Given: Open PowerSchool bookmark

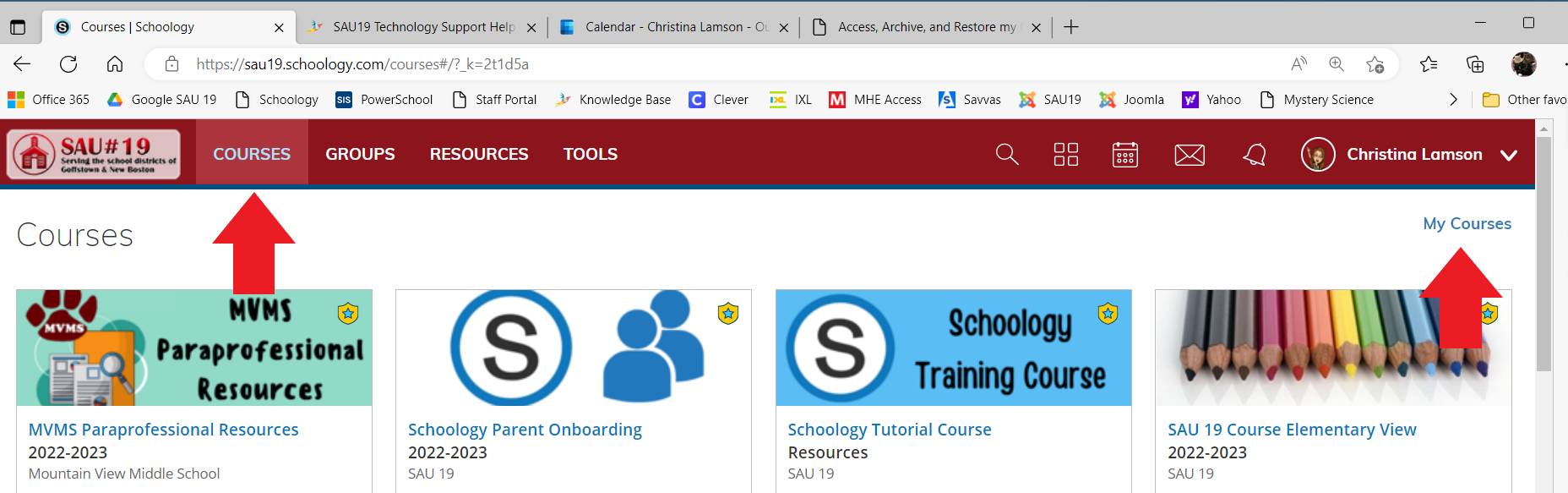Looking at the screenshot, I should (384, 100).
